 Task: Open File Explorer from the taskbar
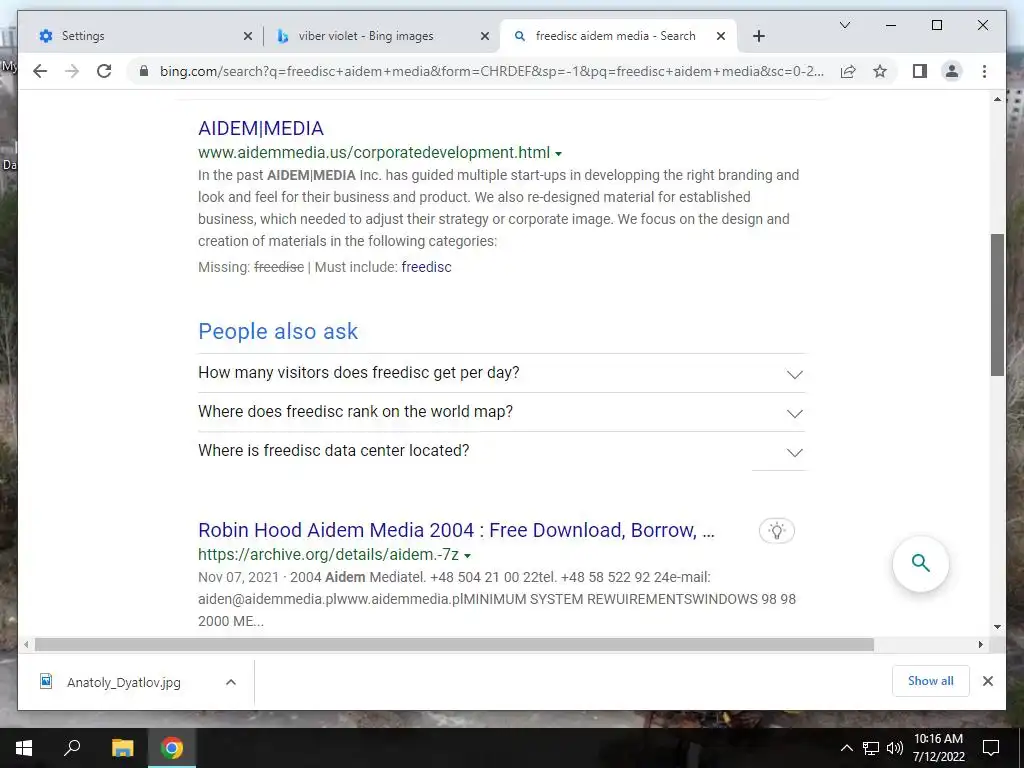click(122, 748)
